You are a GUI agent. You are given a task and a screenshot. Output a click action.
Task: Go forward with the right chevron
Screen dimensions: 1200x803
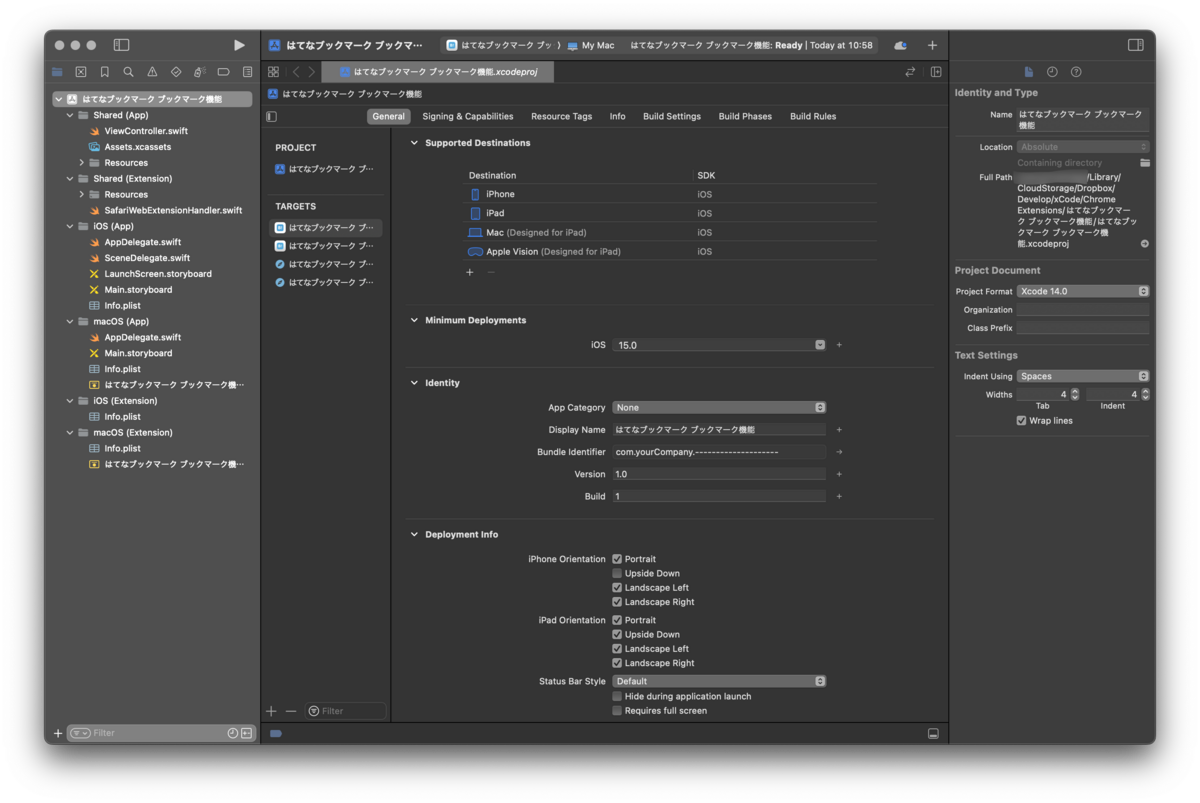(312, 72)
